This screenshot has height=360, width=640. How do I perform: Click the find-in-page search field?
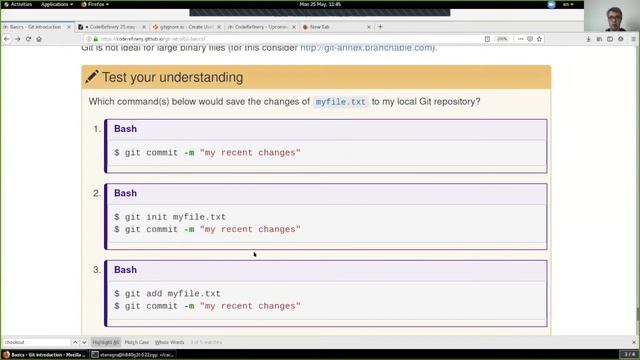(37, 342)
